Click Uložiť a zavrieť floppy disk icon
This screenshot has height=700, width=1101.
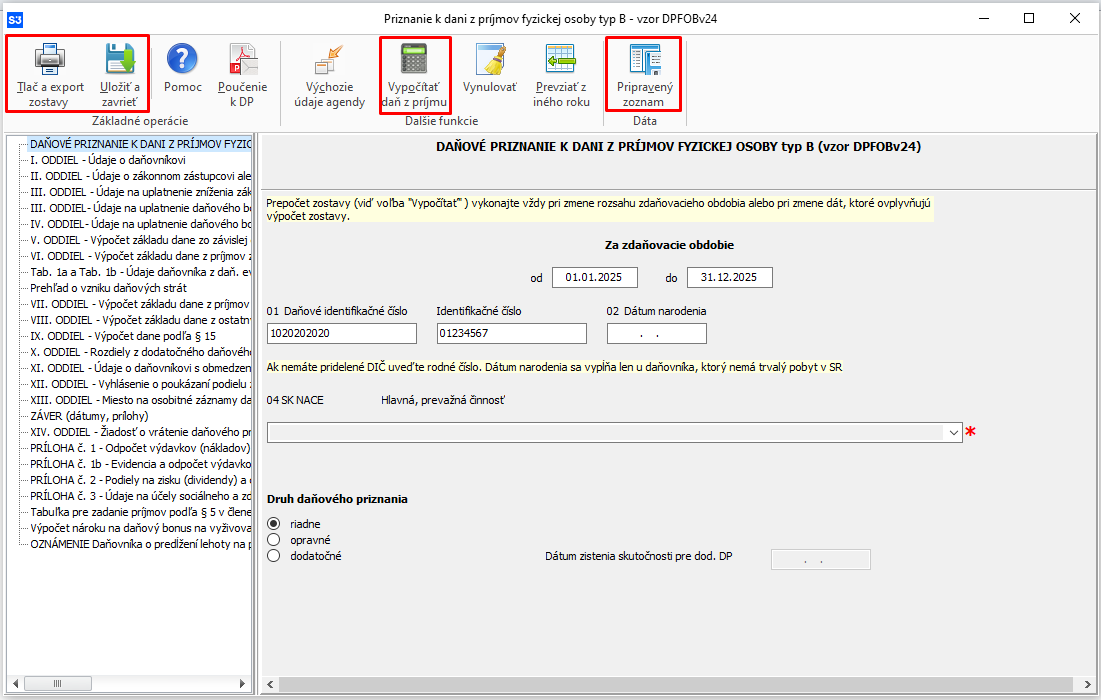(x=119, y=62)
